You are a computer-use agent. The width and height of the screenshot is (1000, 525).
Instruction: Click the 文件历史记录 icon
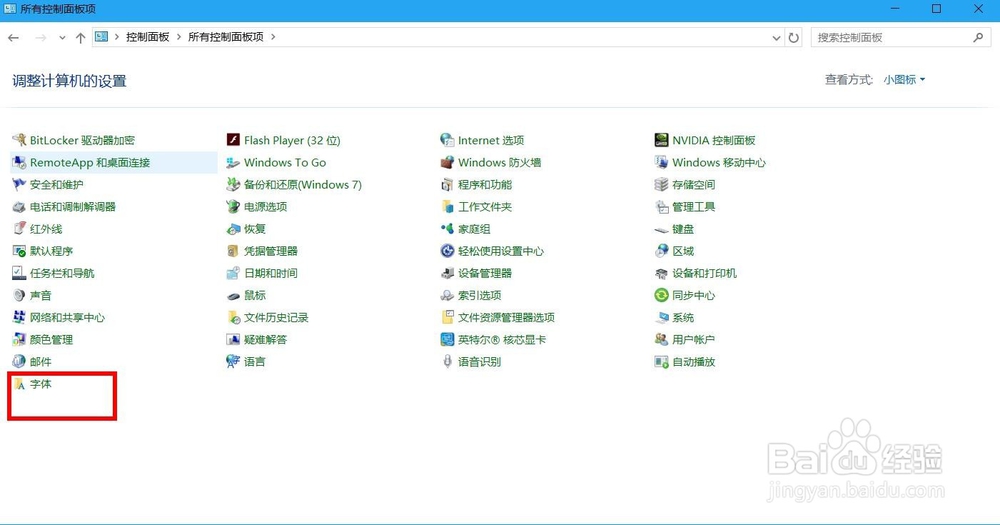click(233, 317)
